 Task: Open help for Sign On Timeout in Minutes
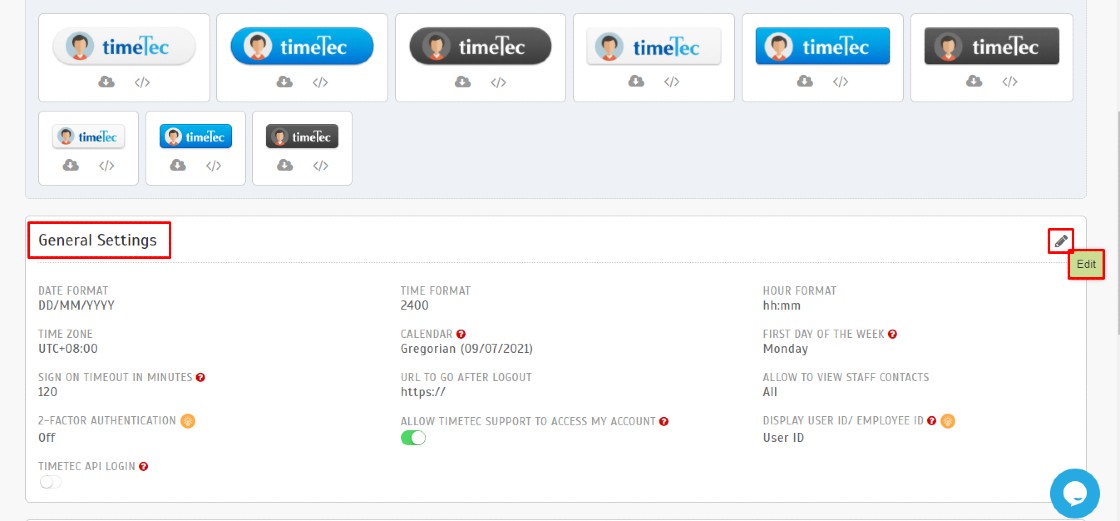coord(201,377)
